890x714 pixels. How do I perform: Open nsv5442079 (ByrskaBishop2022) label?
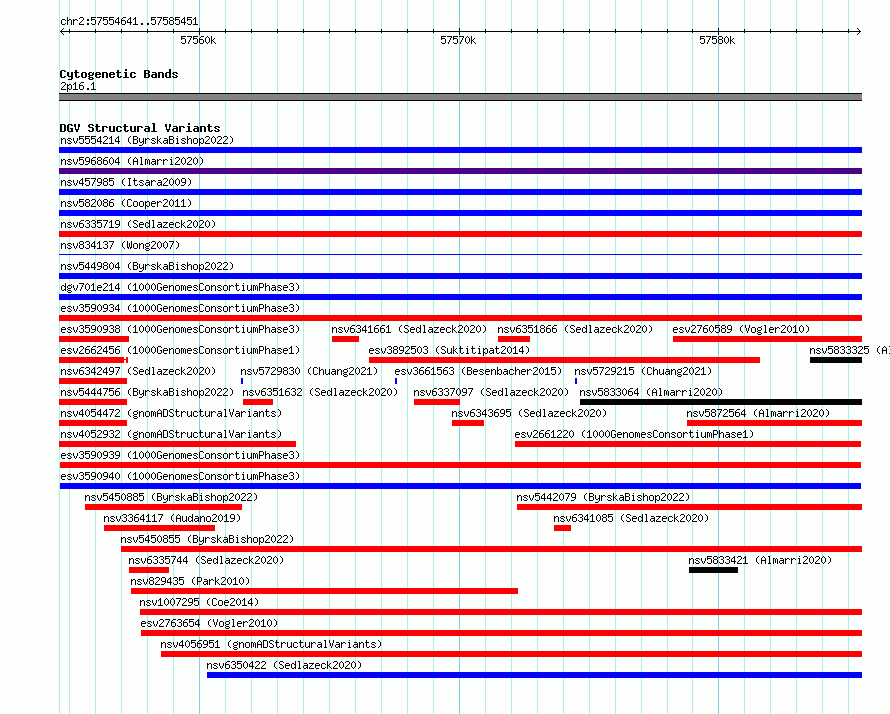[x=603, y=497]
